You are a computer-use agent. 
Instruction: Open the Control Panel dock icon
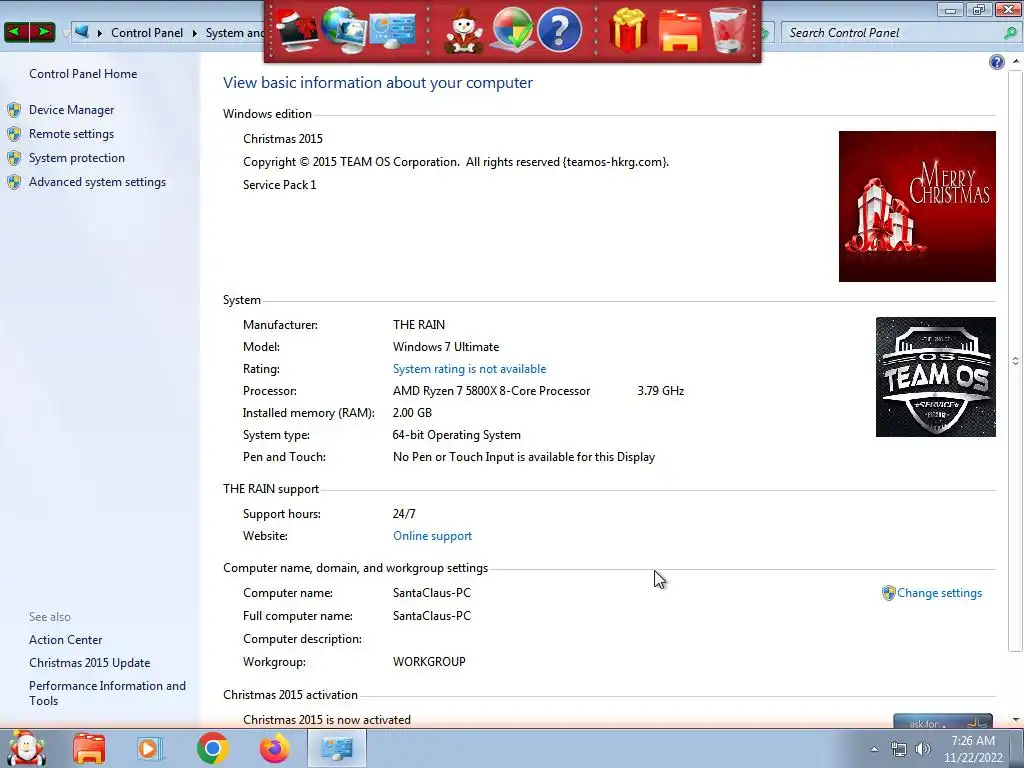click(392, 30)
